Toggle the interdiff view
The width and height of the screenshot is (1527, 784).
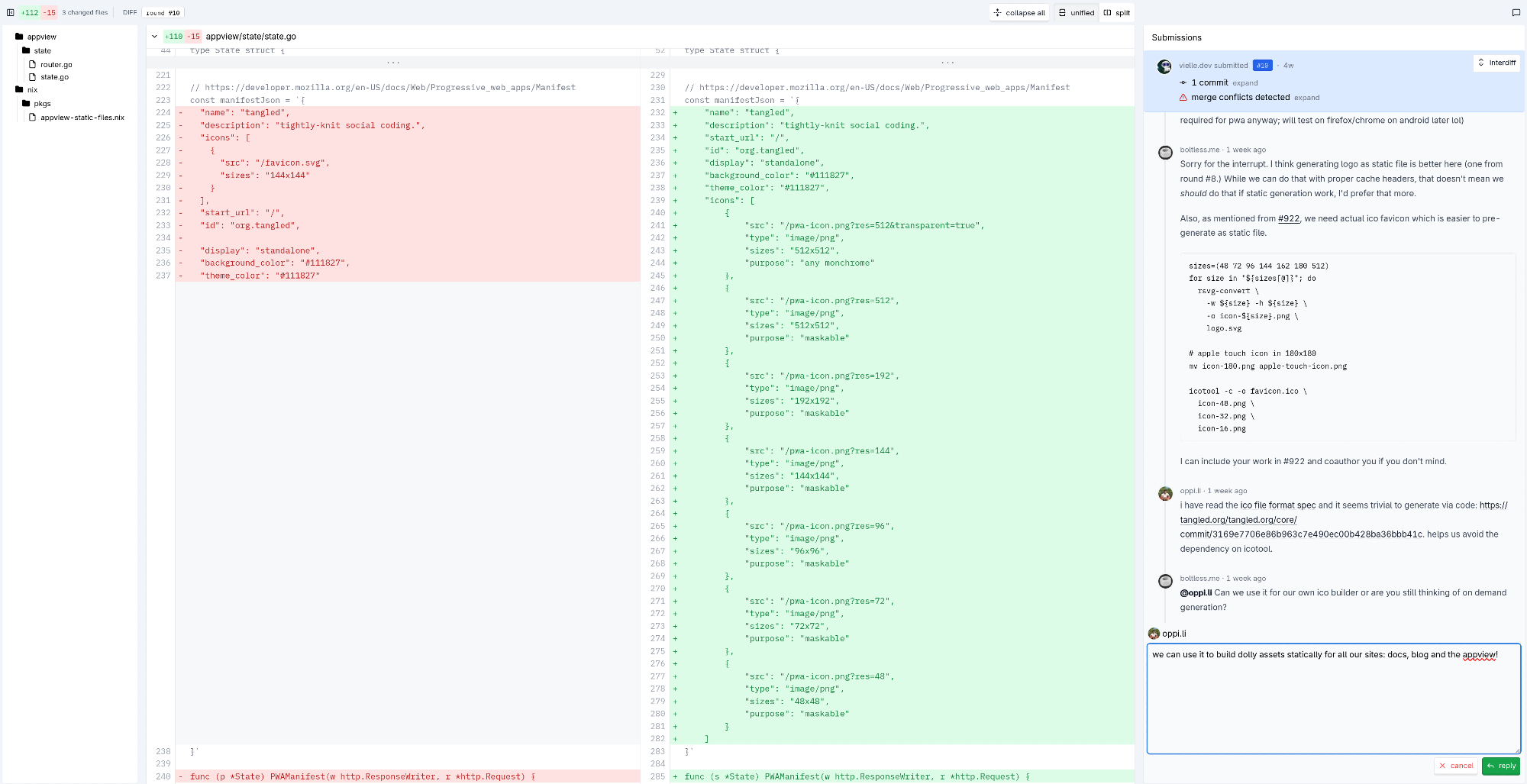[x=1496, y=63]
